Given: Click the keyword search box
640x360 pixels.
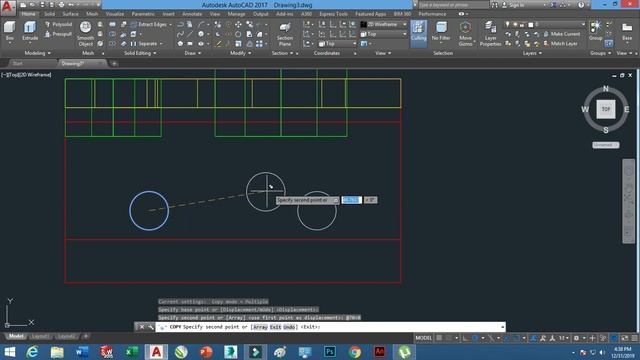Looking at the screenshot, I should pos(453,5).
